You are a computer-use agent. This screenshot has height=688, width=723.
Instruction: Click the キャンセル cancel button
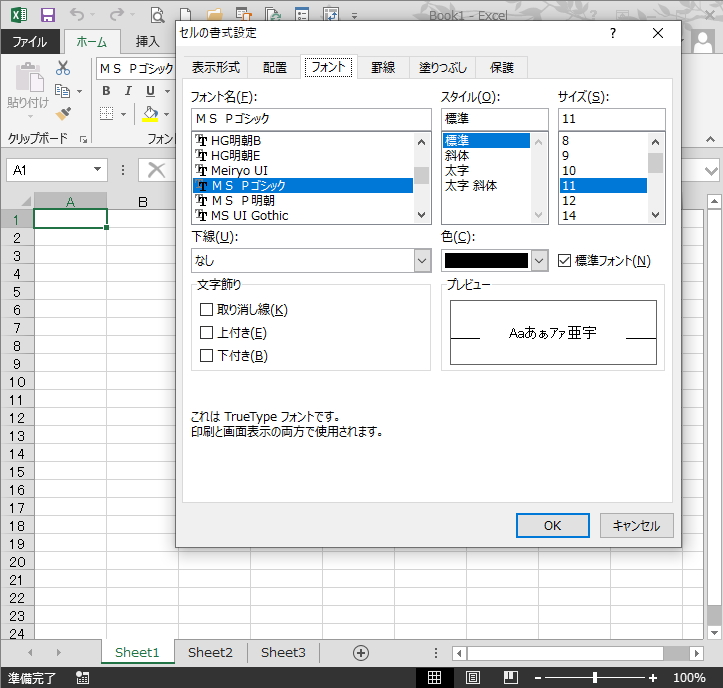point(636,526)
